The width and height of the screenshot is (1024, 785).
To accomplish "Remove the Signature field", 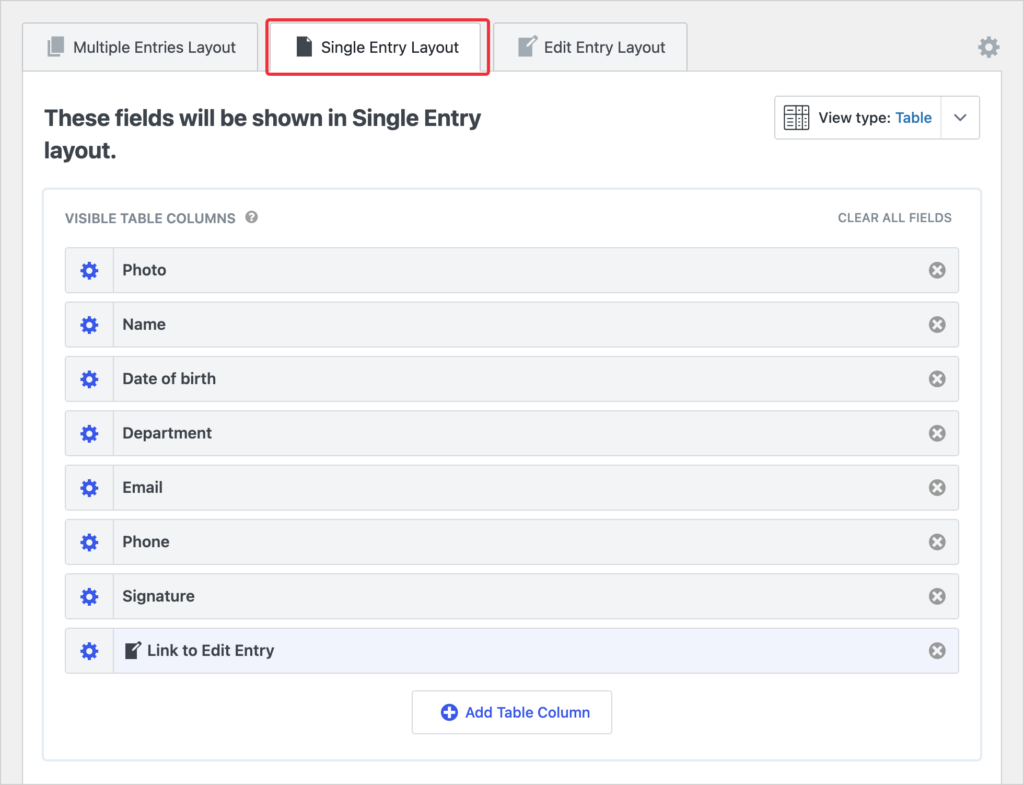I will 937,596.
